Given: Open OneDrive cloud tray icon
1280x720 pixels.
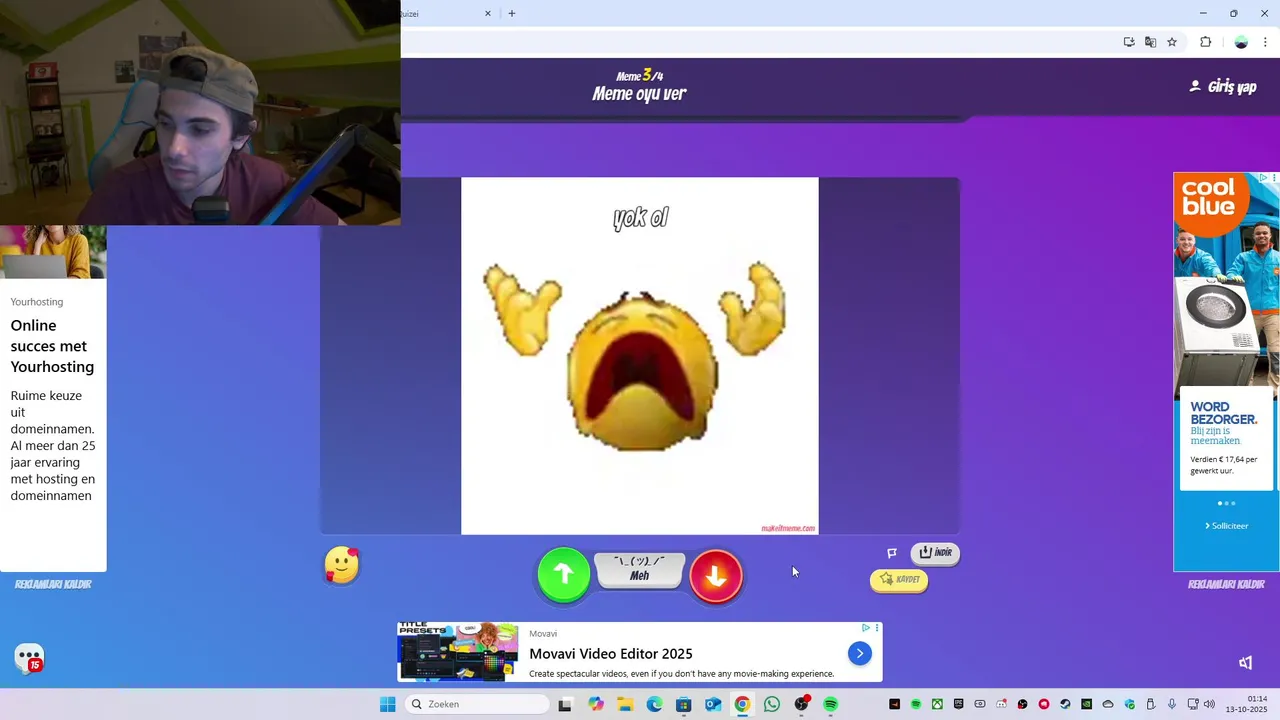Looking at the screenshot, I should click(1108, 704).
